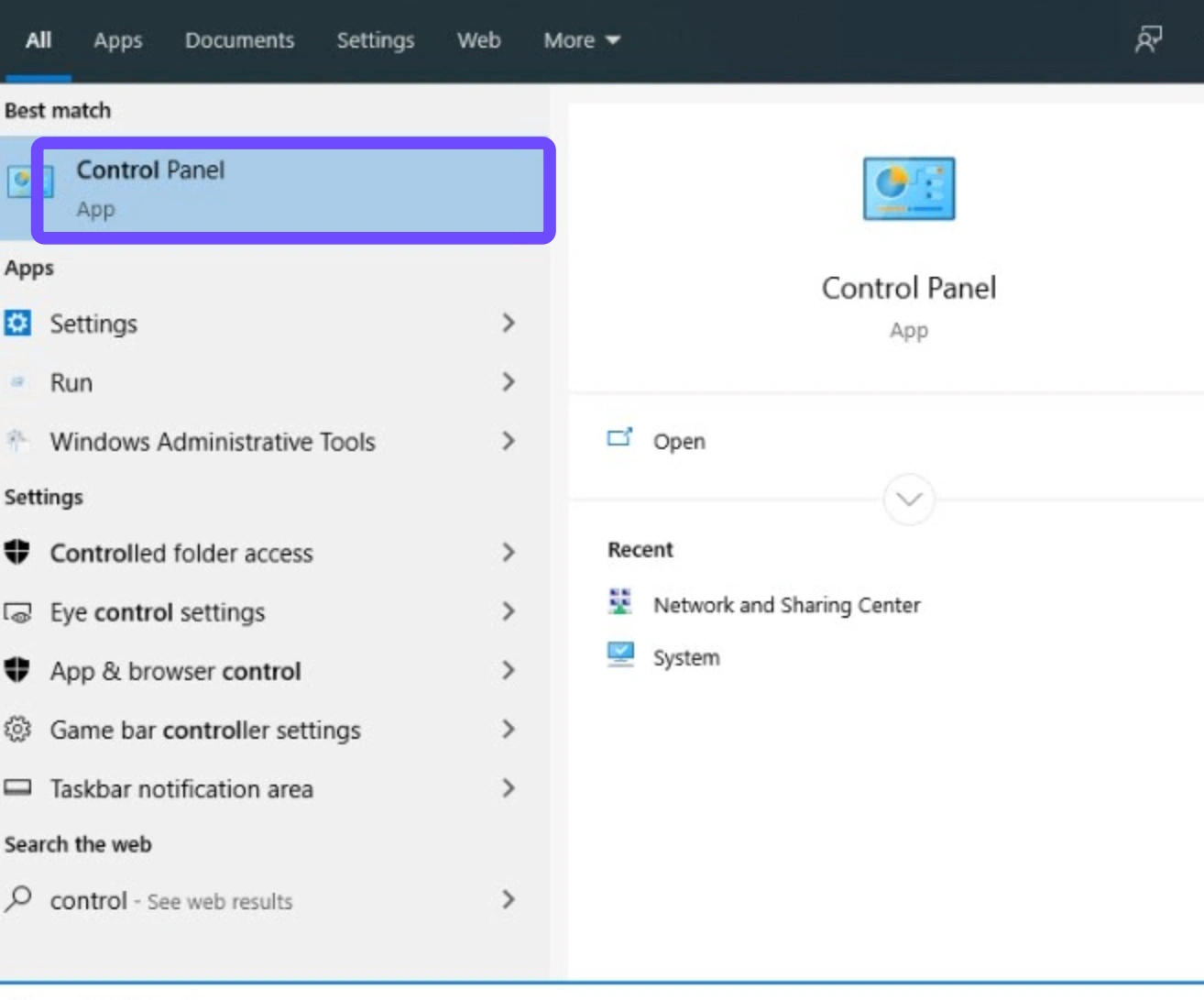This screenshot has width=1204, height=1000.
Task: Click Open to launch Control Panel
Action: click(679, 441)
